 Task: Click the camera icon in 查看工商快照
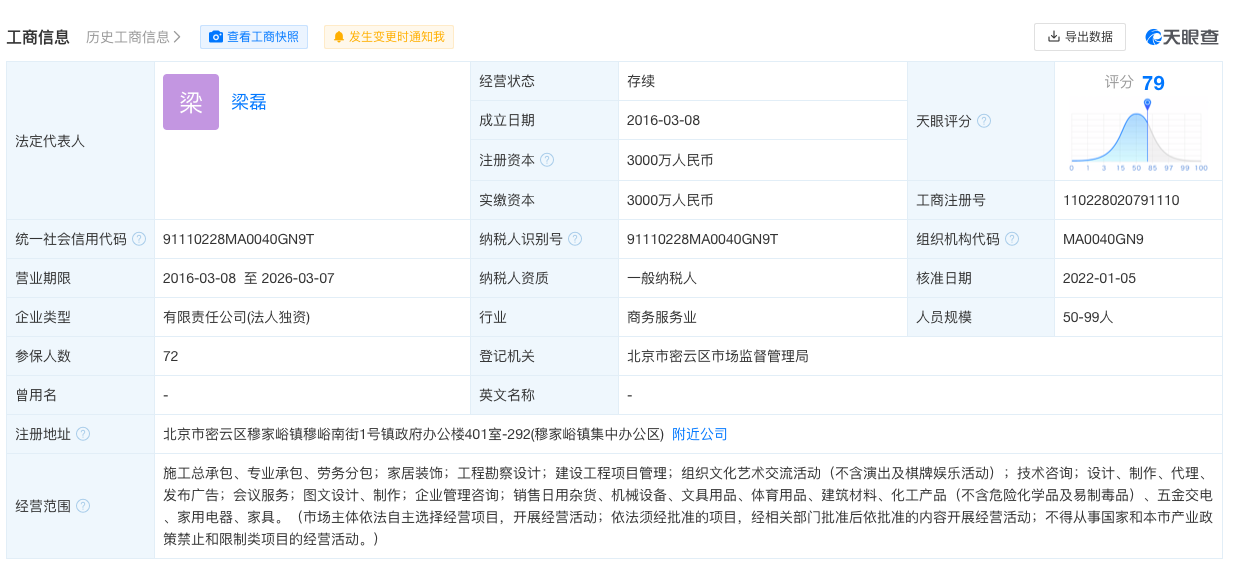point(216,37)
